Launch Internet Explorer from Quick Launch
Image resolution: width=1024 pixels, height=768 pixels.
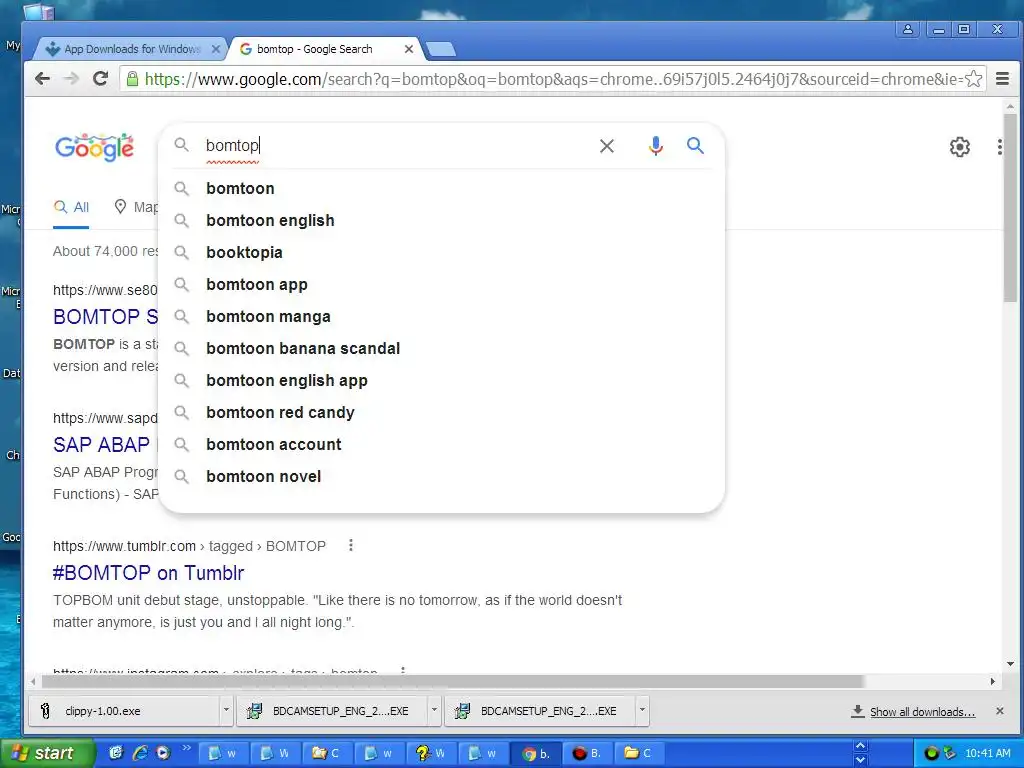pos(140,753)
